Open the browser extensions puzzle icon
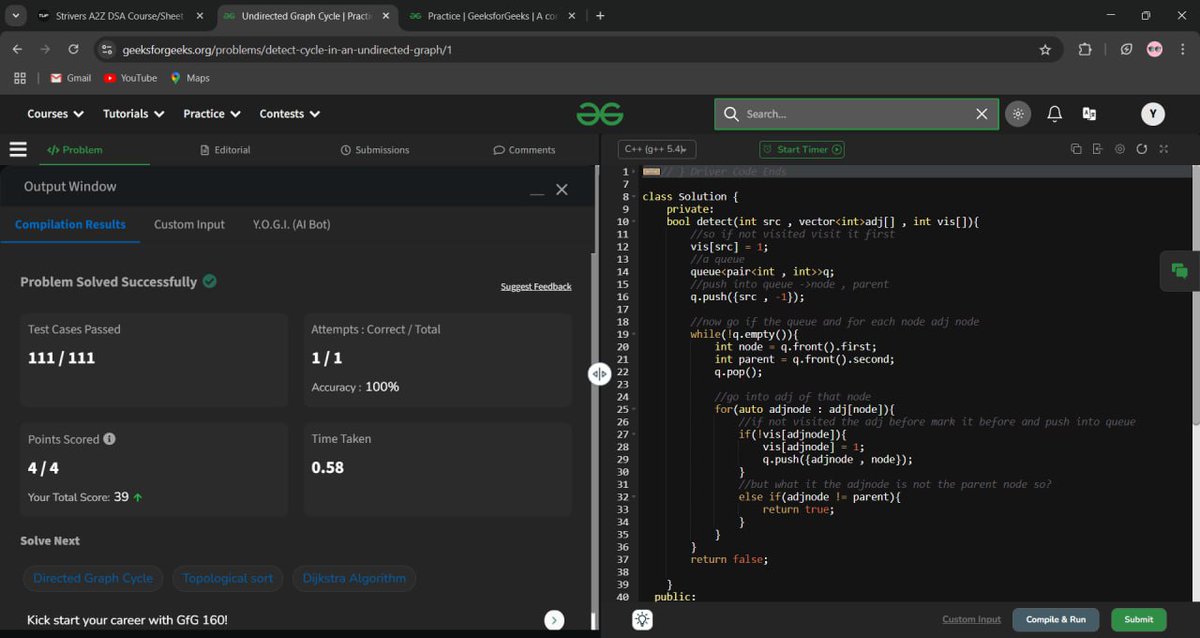Screen dimensions: 1200x638 1085,49
